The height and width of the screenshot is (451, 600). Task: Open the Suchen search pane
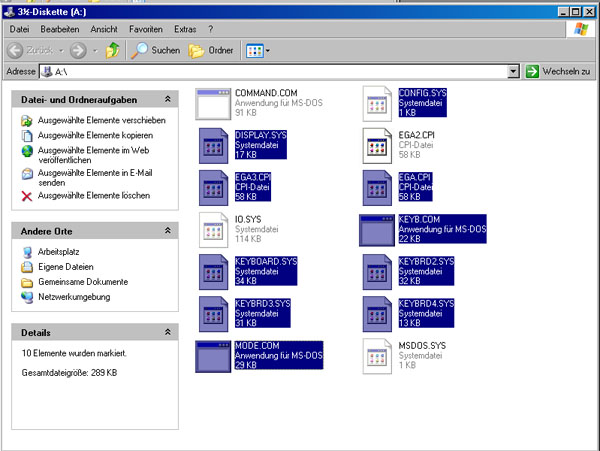coord(155,50)
